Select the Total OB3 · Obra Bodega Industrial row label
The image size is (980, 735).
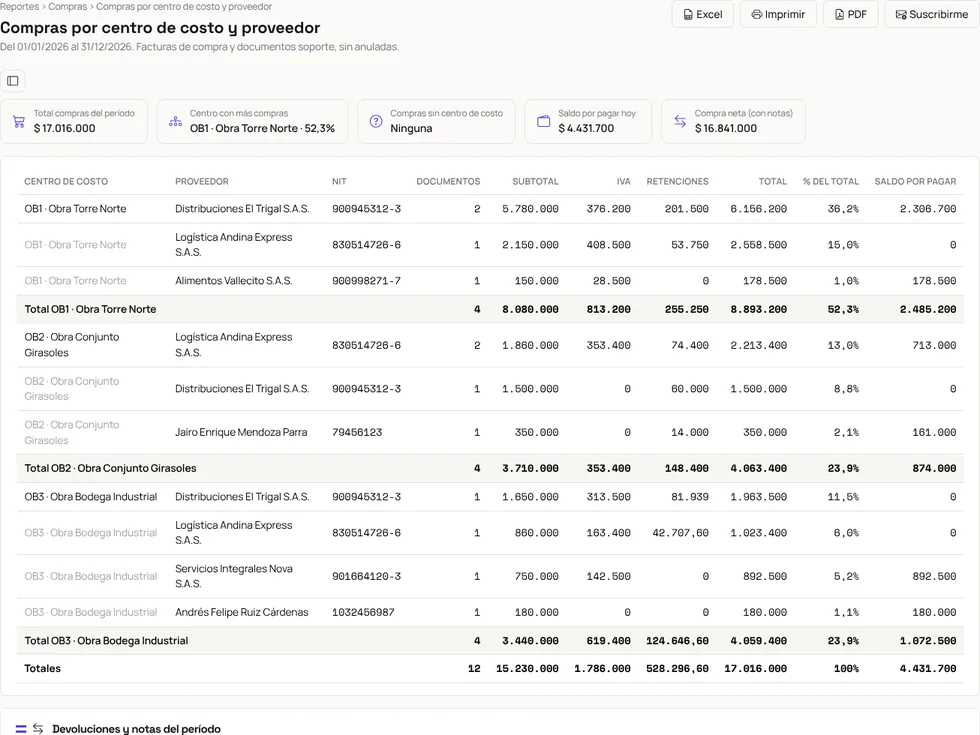(x=106, y=641)
